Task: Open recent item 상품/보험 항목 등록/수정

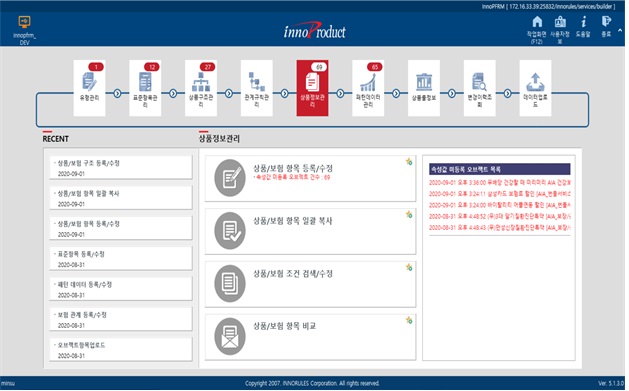Action: (x=121, y=228)
